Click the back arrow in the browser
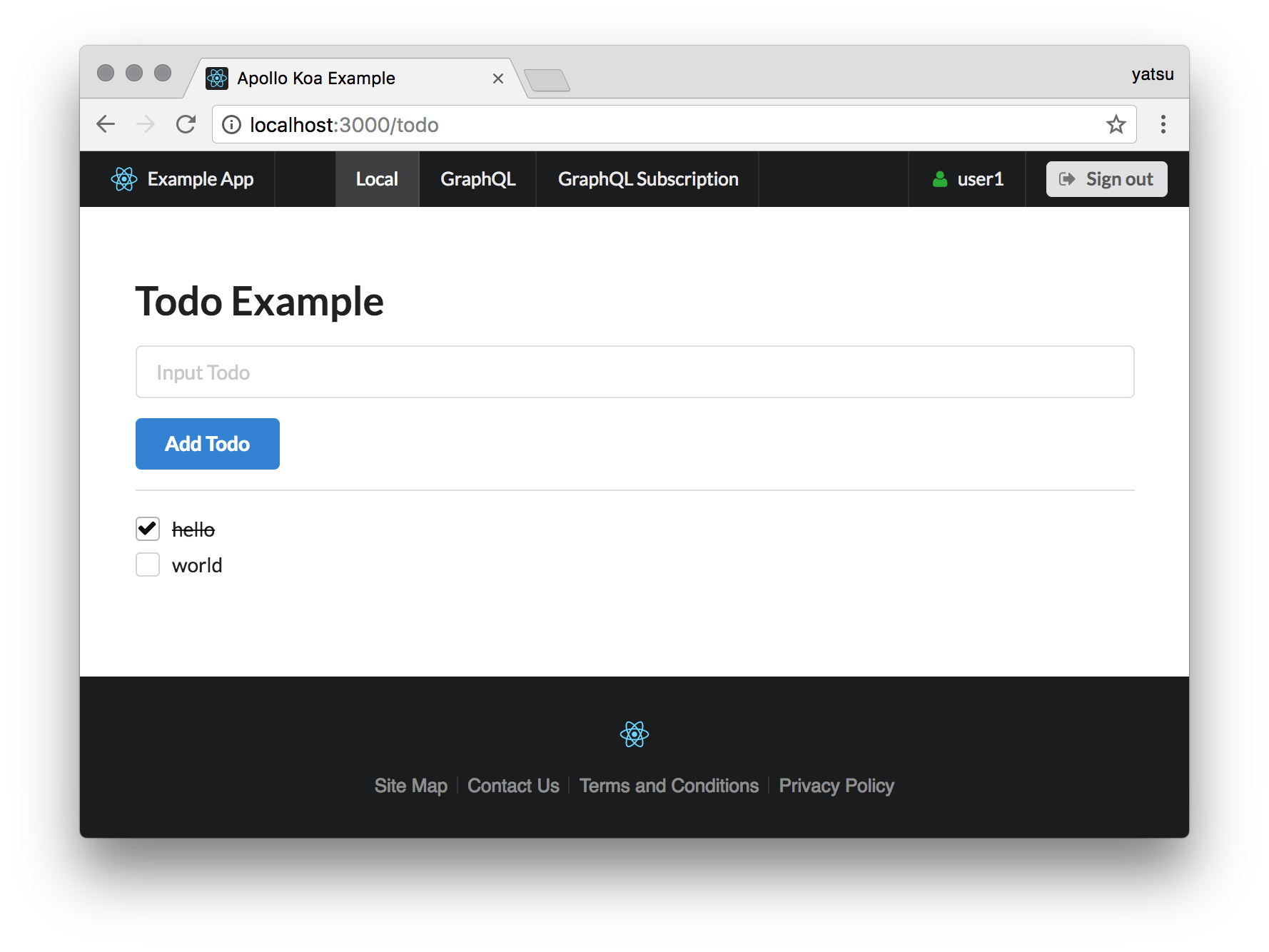1269x952 pixels. click(106, 124)
